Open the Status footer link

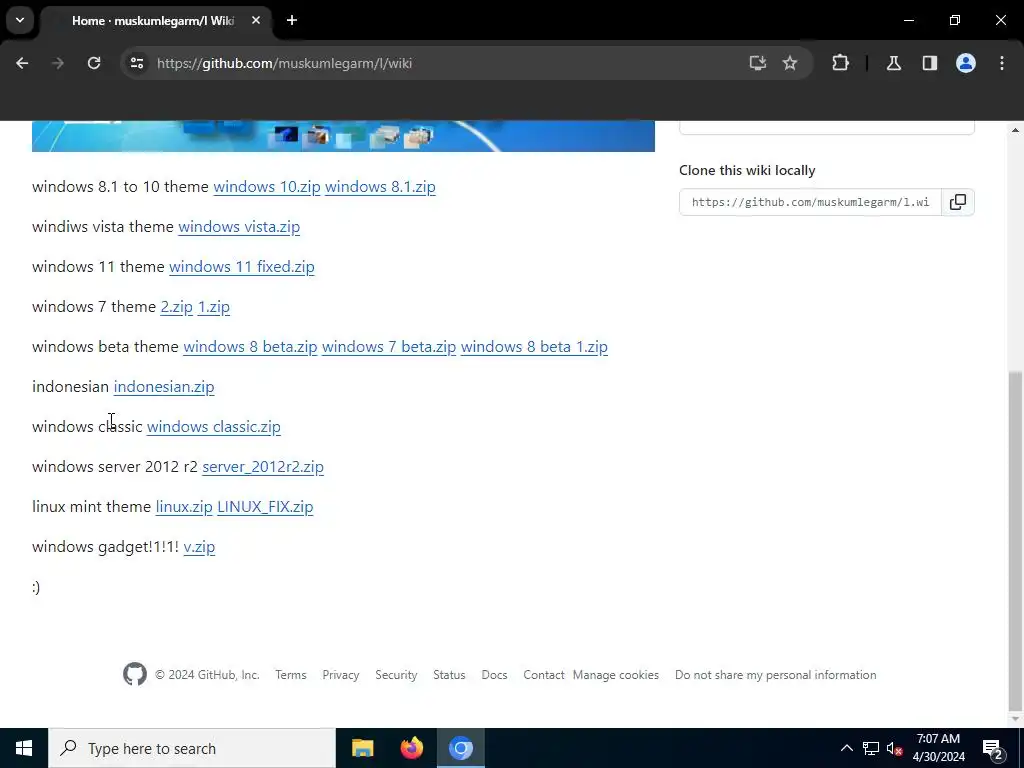point(449,675)
